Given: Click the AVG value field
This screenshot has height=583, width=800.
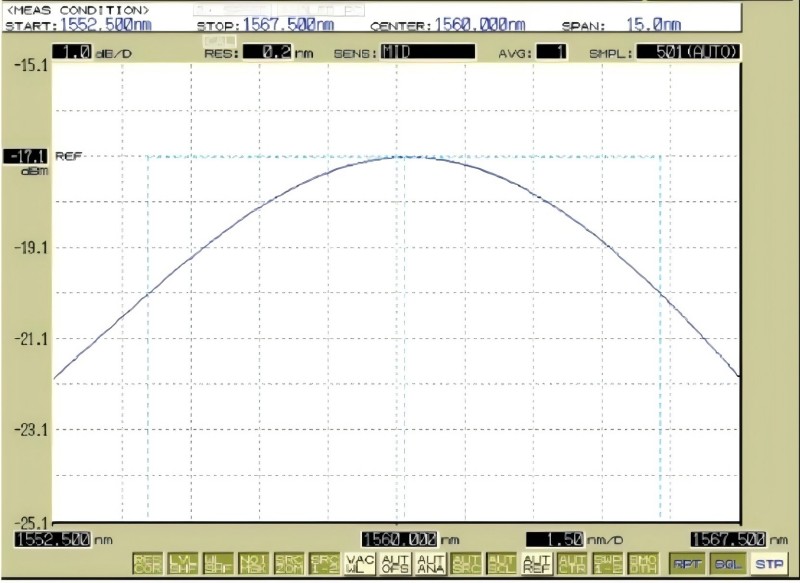Looking at the screenshot, I should tap(551, 52).
